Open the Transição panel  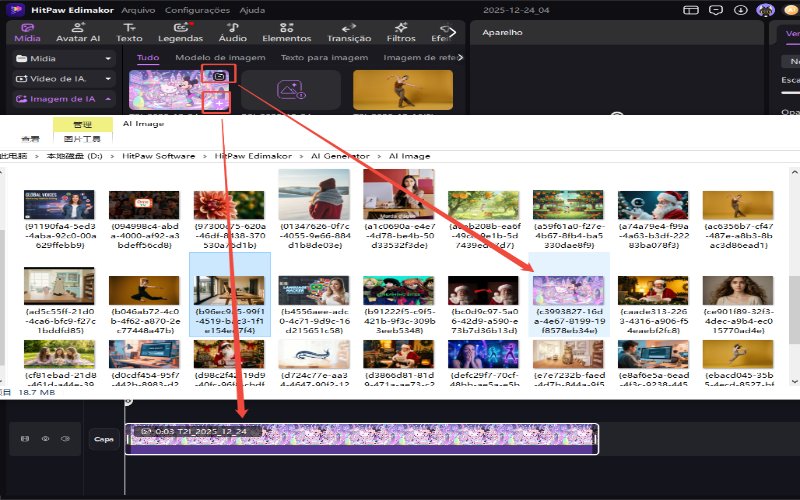click(349, 32)
